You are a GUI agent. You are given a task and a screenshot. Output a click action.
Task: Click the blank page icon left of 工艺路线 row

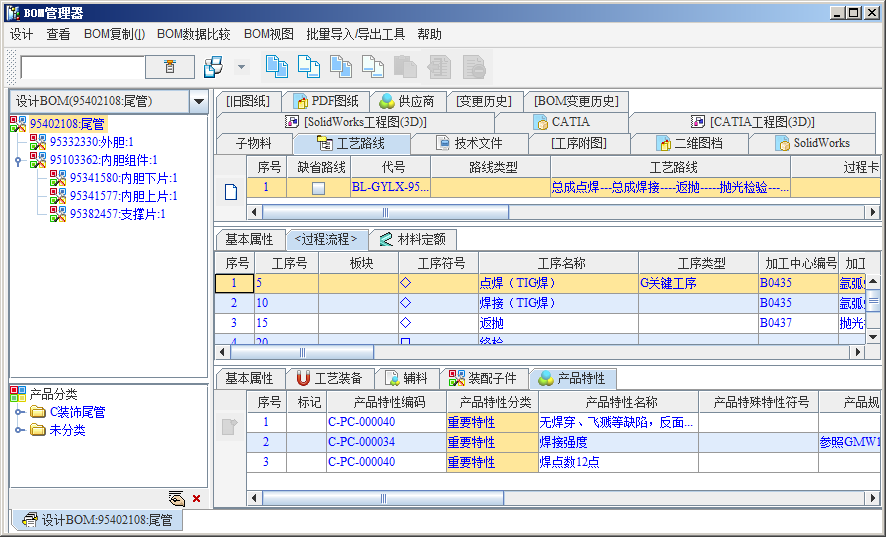(x=230, y=192)
